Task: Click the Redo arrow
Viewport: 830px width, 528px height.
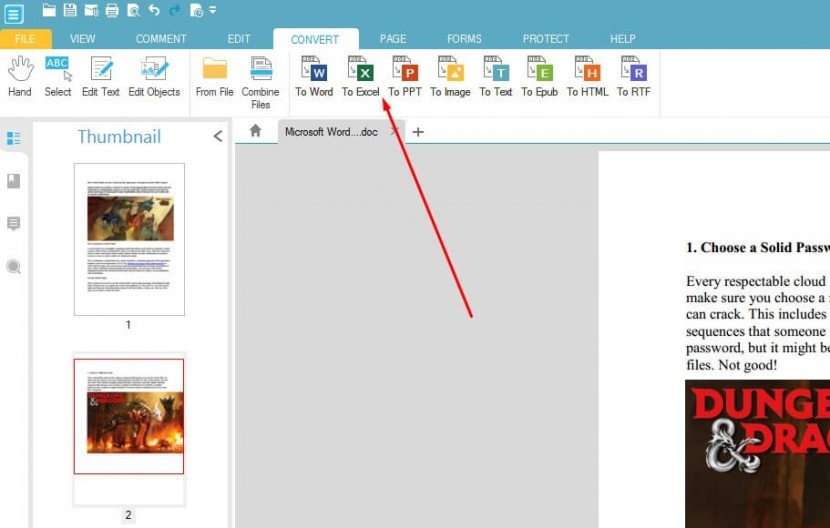Action: click(x=175, y=10)
